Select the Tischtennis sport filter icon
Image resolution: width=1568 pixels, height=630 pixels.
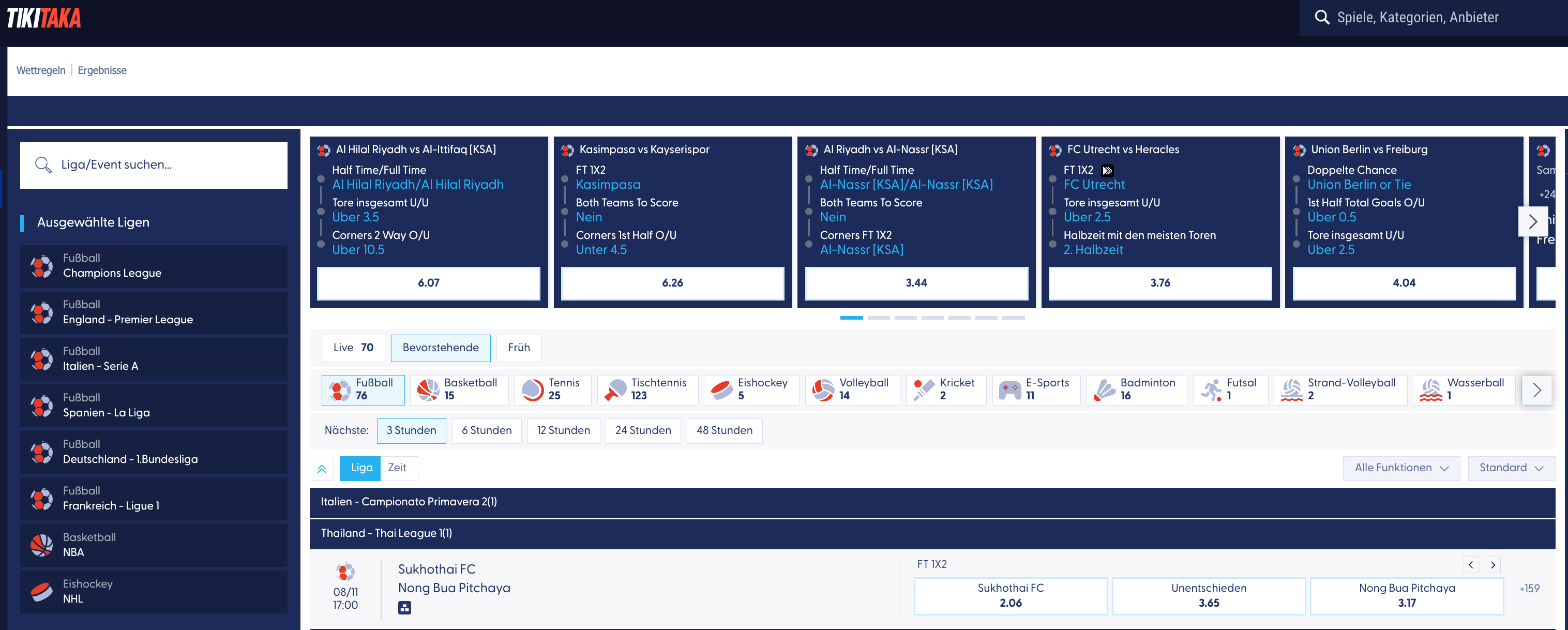coord(615,389)
